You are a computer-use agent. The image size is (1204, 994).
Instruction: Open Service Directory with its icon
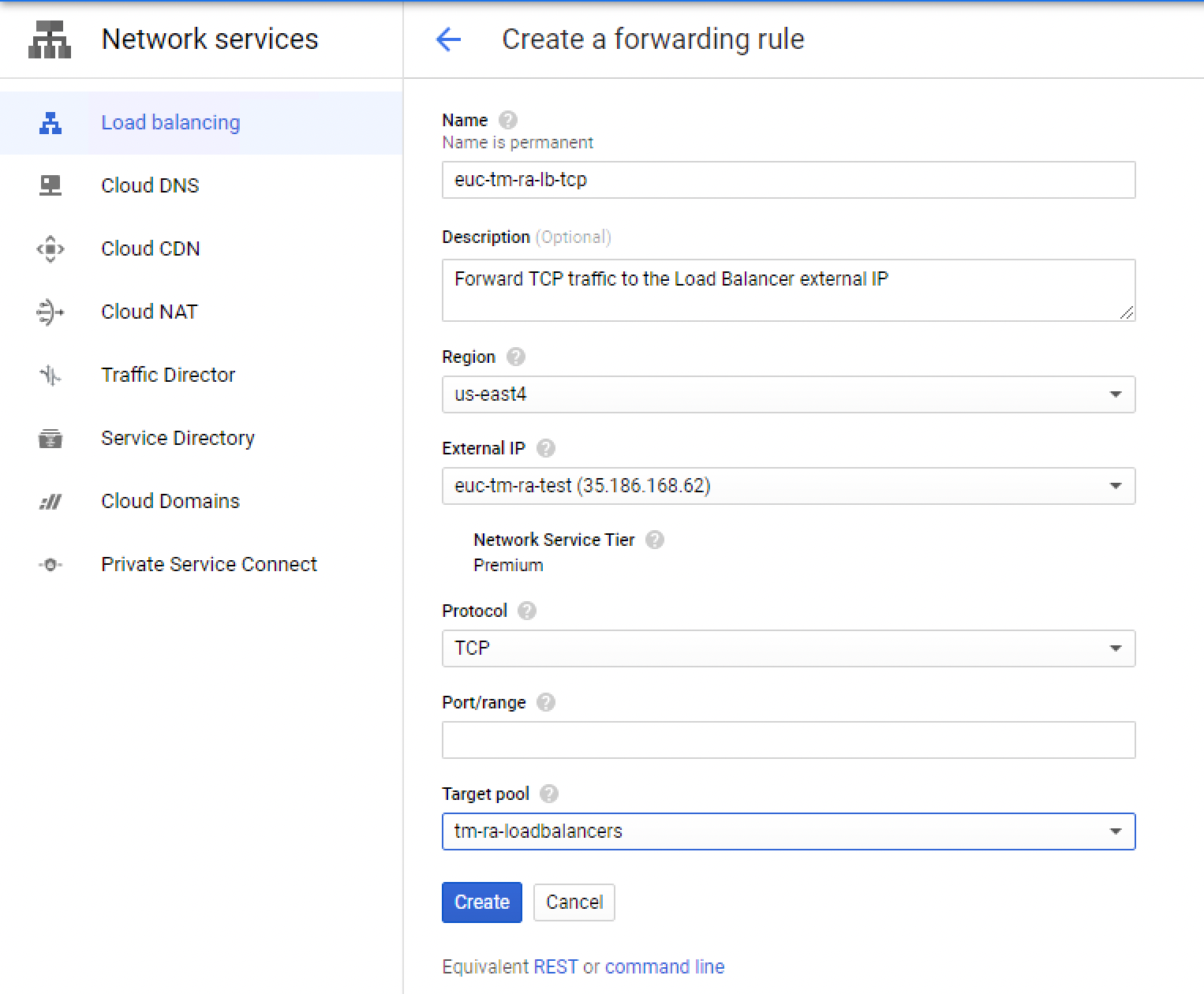(x=50, y=439)
